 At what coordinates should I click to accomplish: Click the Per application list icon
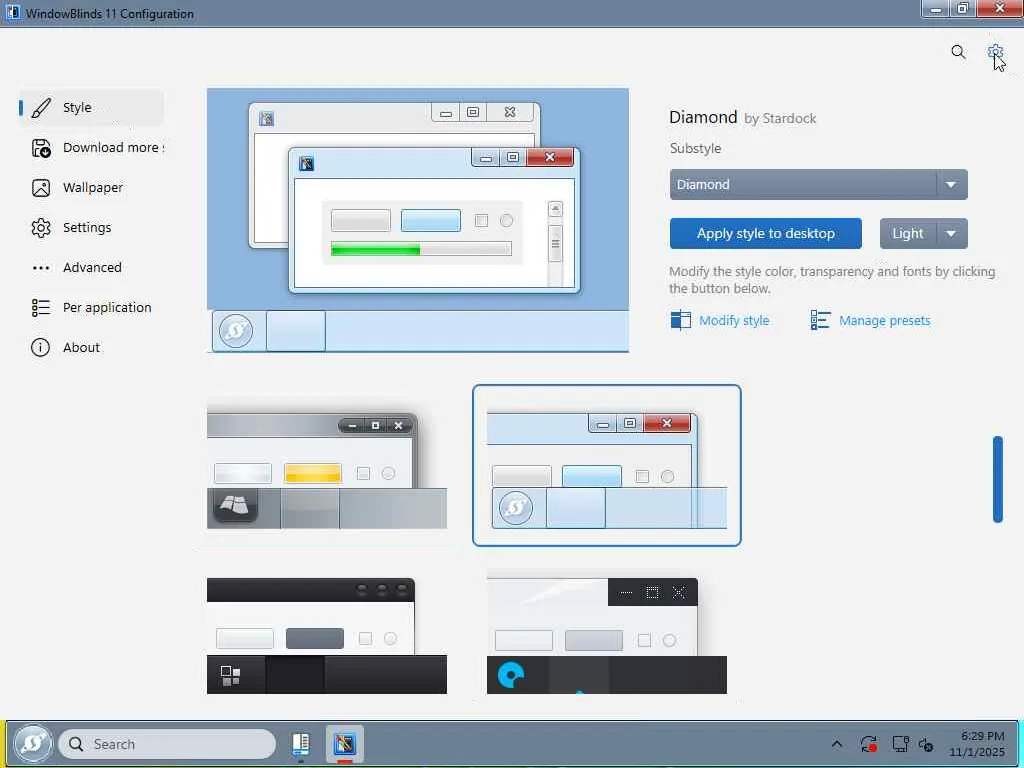41,308
